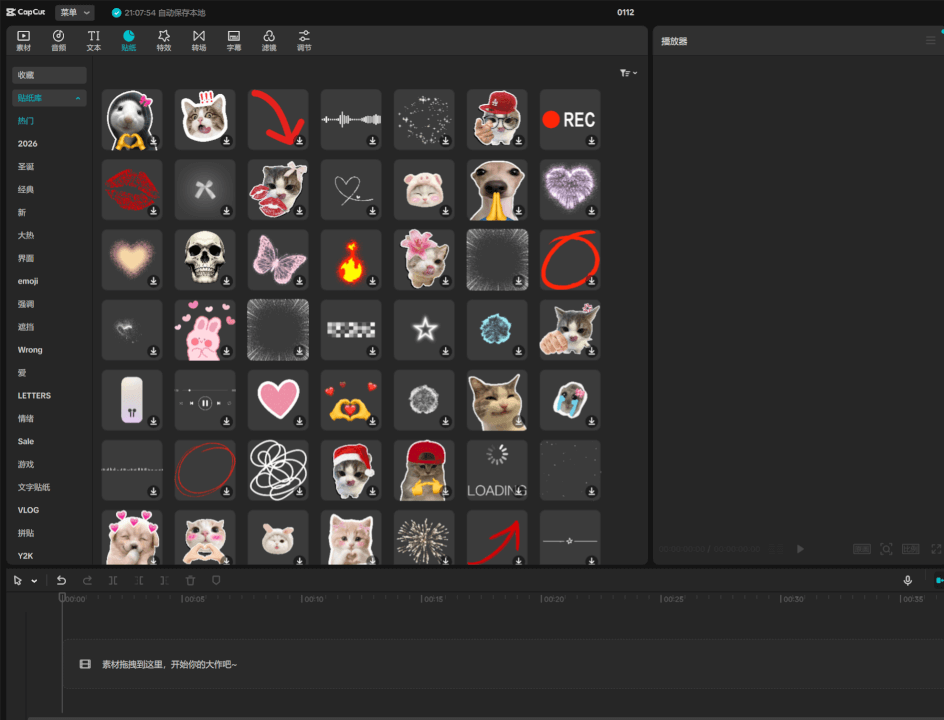
Task: Open the 收藏 favorites category
Action: [49, 75]
